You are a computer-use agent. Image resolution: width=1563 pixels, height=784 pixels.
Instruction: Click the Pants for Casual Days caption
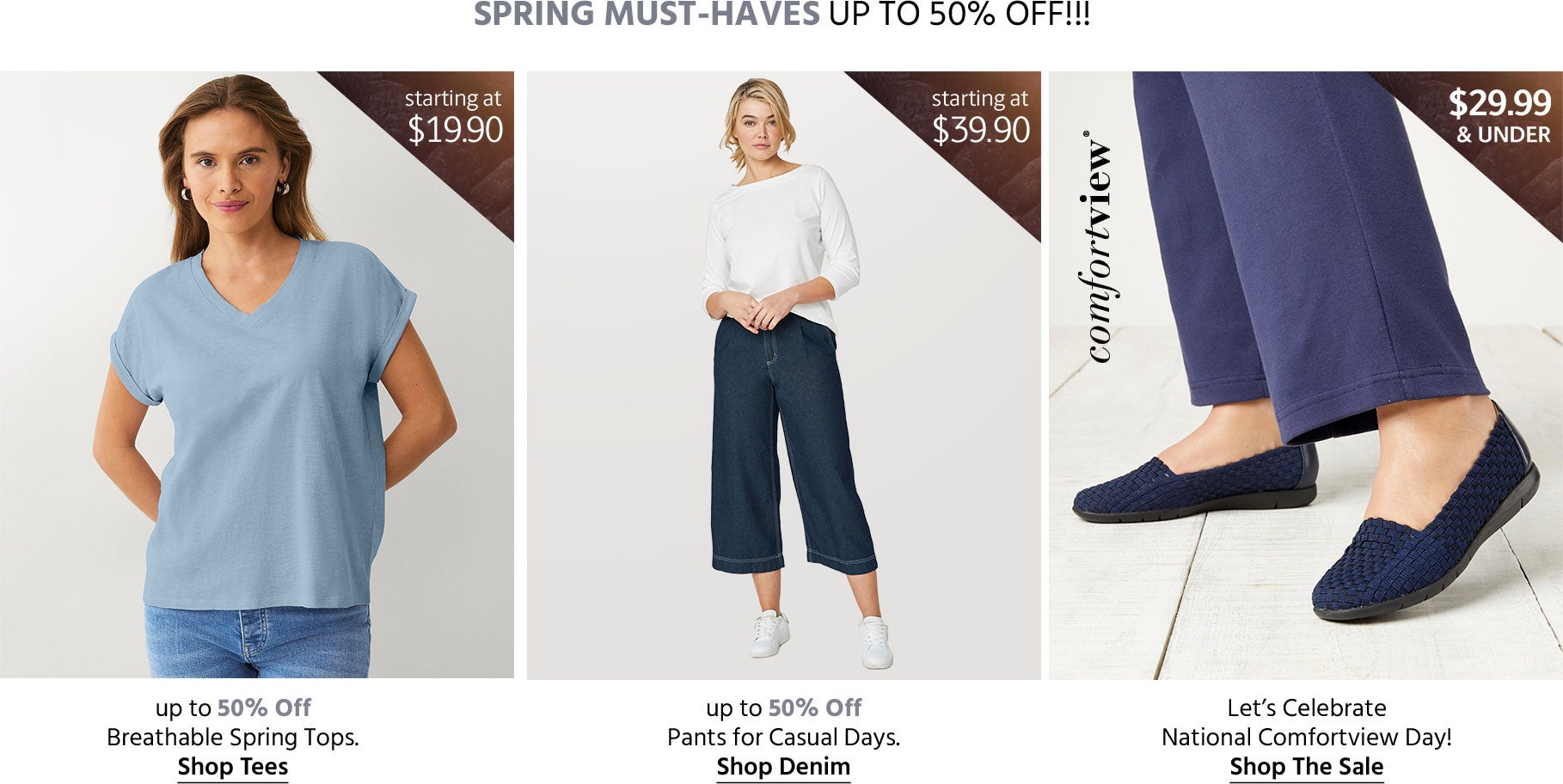coord(783,738)
